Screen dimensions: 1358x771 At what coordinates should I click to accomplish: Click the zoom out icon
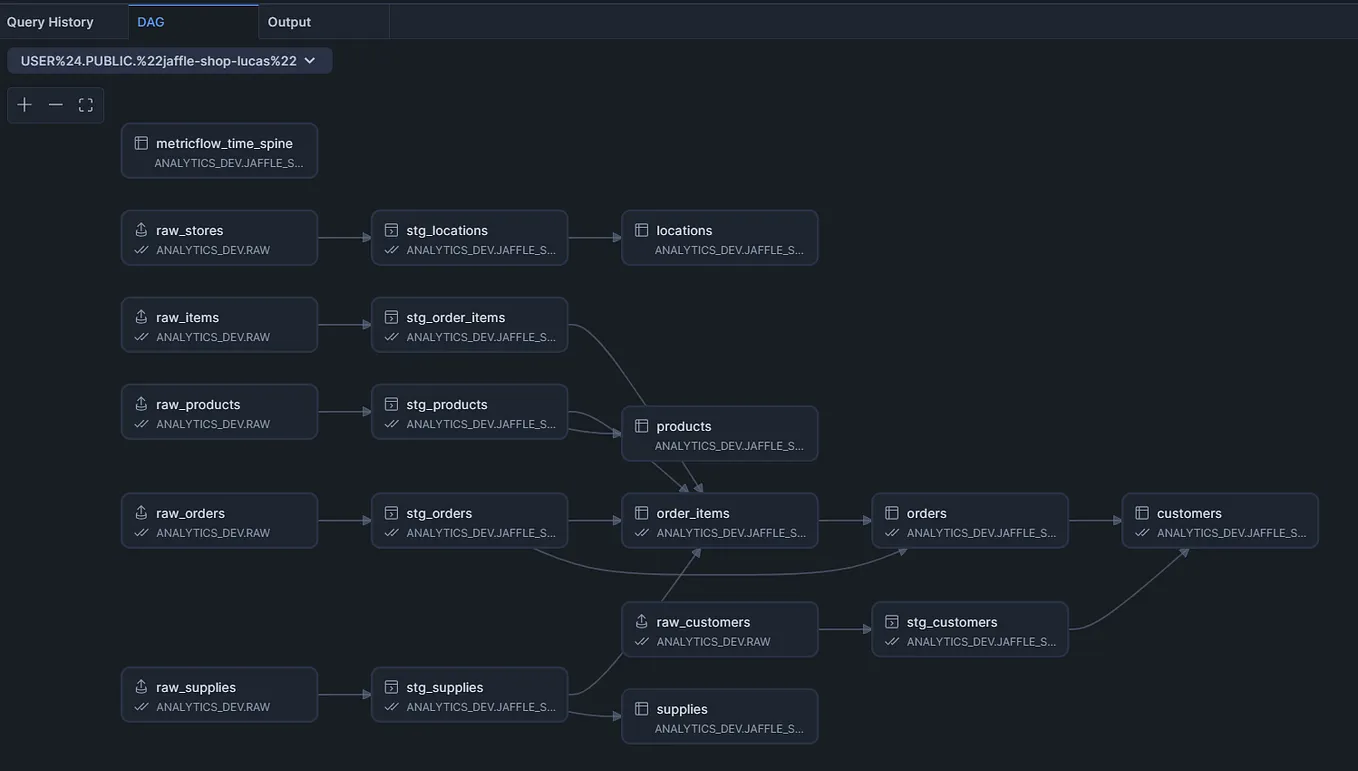[x=54, y=104]
